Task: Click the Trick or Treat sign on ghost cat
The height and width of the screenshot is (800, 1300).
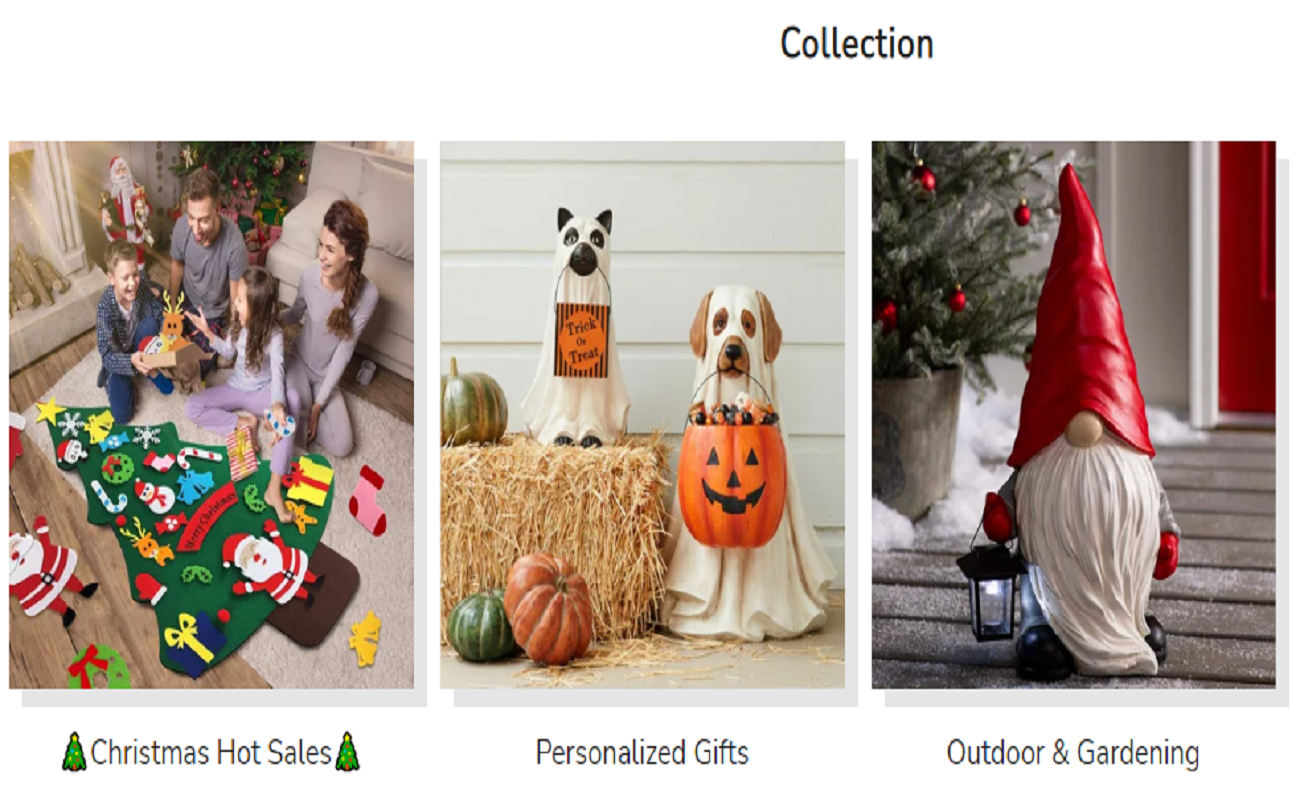Action: tap(581, 340)
